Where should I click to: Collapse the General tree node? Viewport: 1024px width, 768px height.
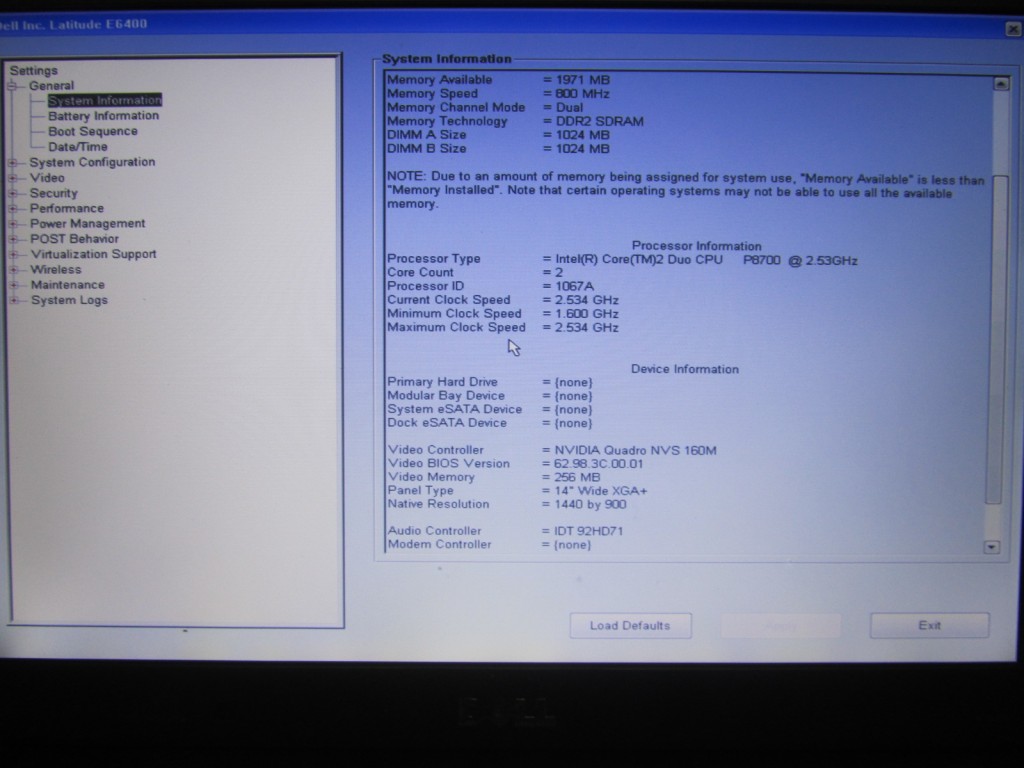[12, 86]
